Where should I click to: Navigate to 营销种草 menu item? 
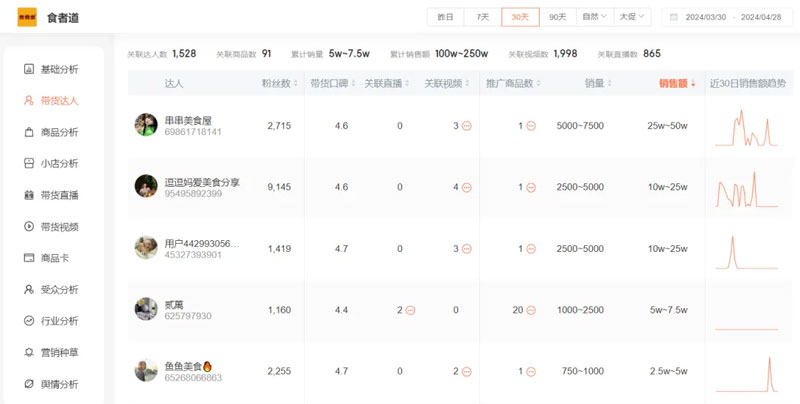point(58,353)
